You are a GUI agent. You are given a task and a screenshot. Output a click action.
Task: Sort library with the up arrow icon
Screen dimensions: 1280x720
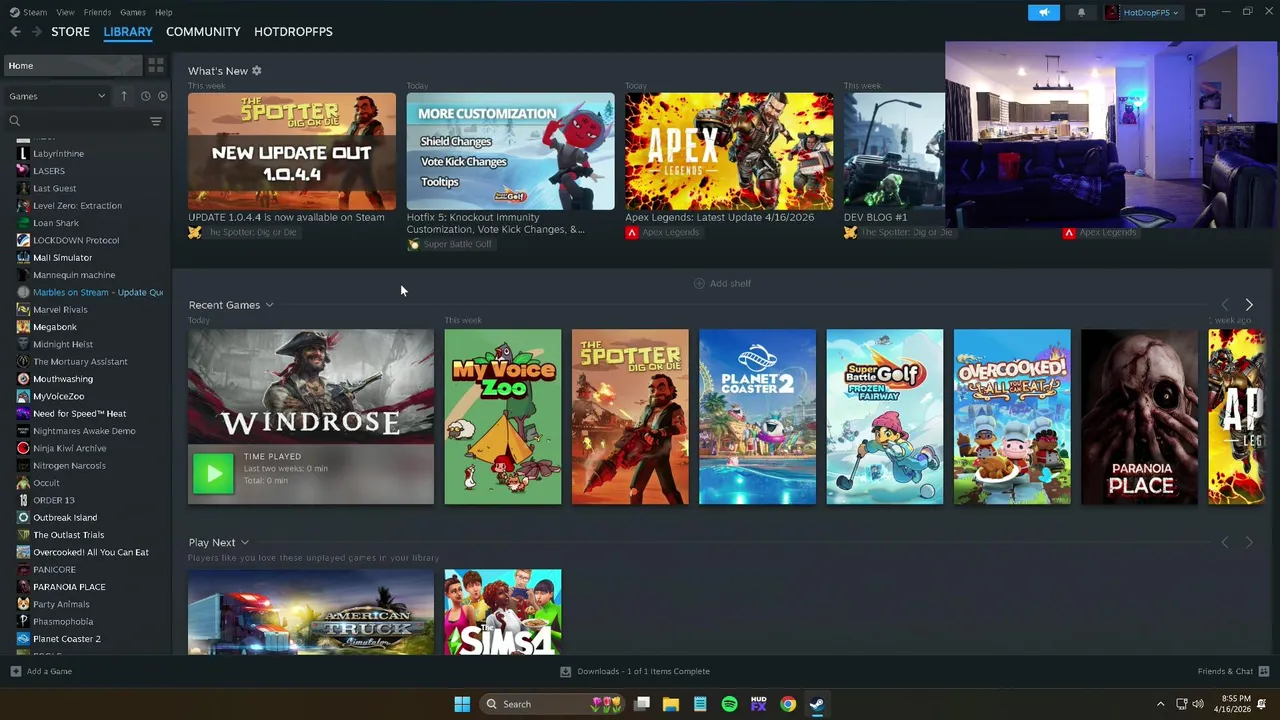[x=124, y=96]
